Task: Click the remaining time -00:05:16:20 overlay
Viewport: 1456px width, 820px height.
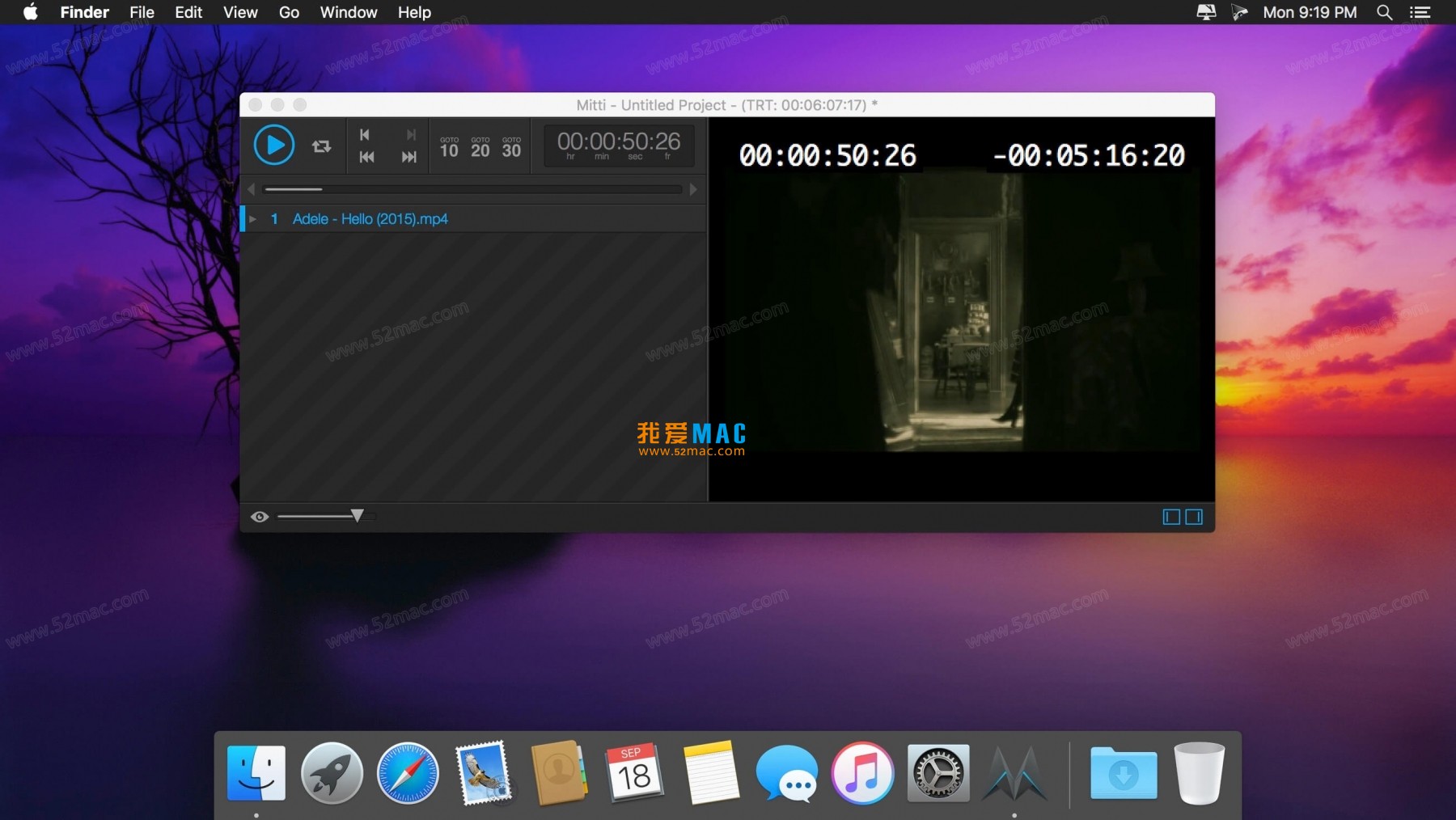Action: tap(1089, 155)
